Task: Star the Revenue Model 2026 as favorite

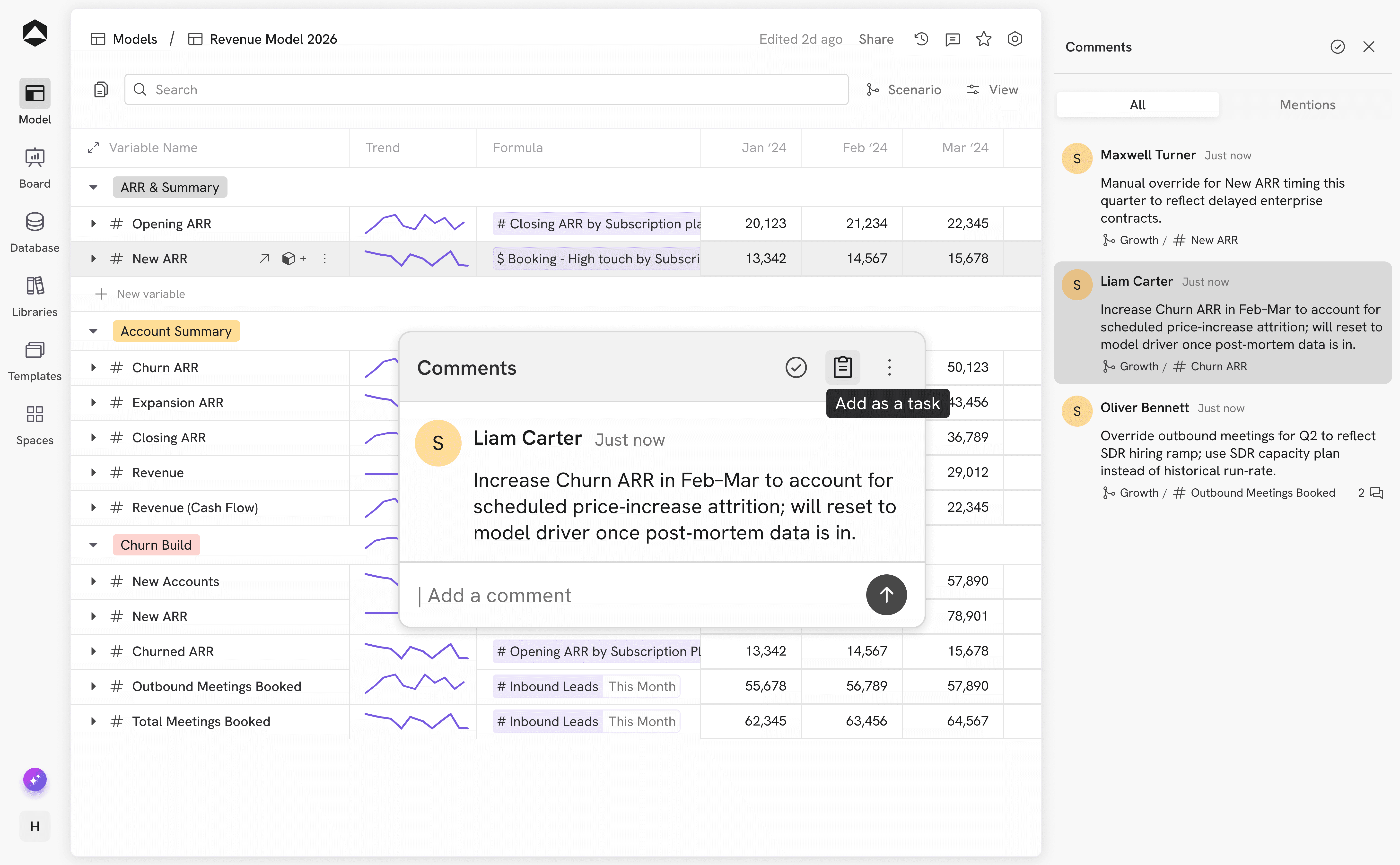Action: click(983, 39)
